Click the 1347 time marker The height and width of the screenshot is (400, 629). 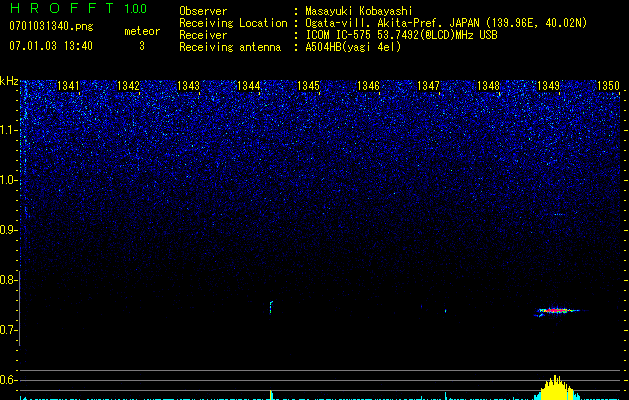428,86
